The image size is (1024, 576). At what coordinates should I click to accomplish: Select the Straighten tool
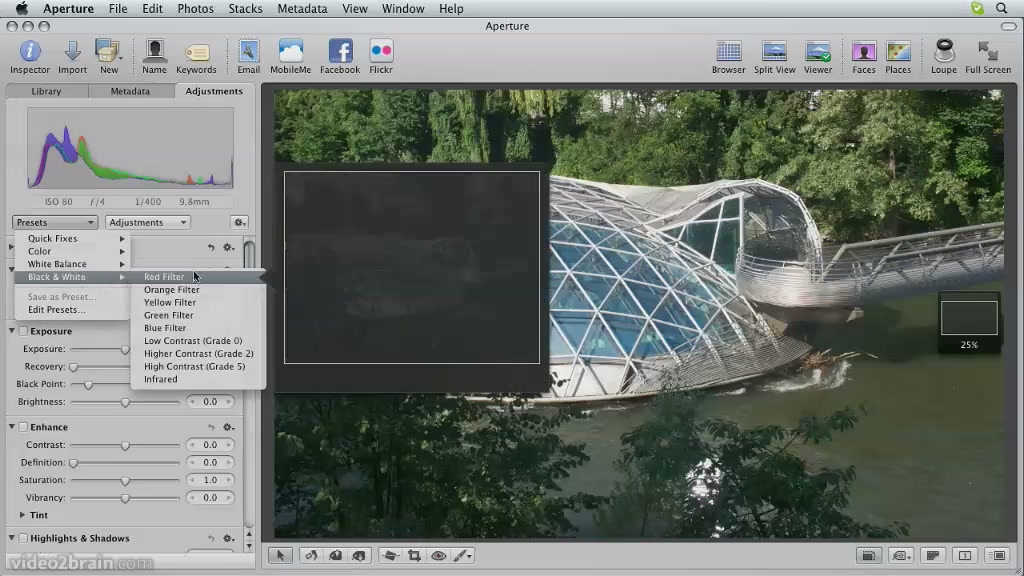(391, 556)
